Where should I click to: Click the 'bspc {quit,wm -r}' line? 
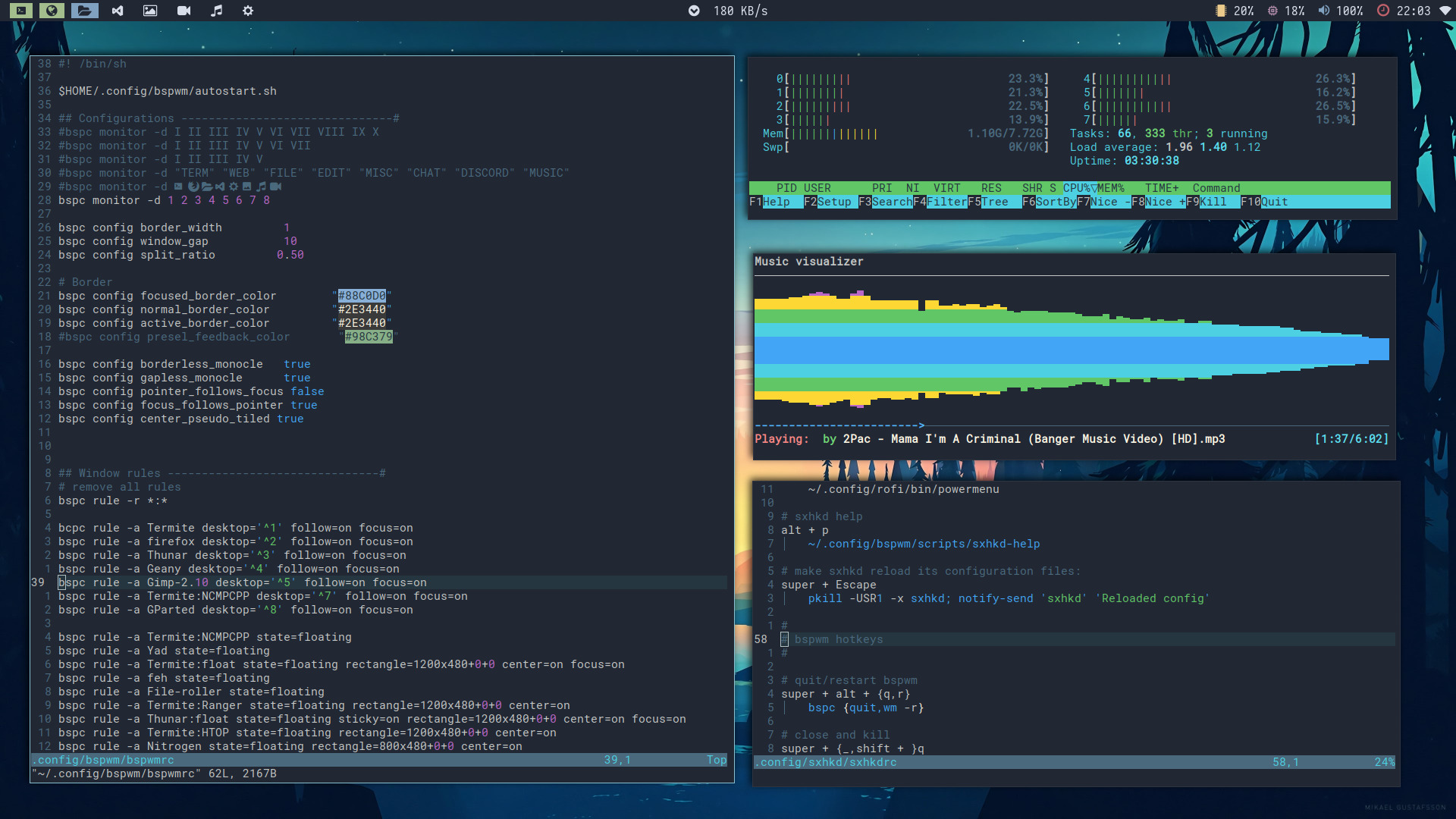[866, 708]
